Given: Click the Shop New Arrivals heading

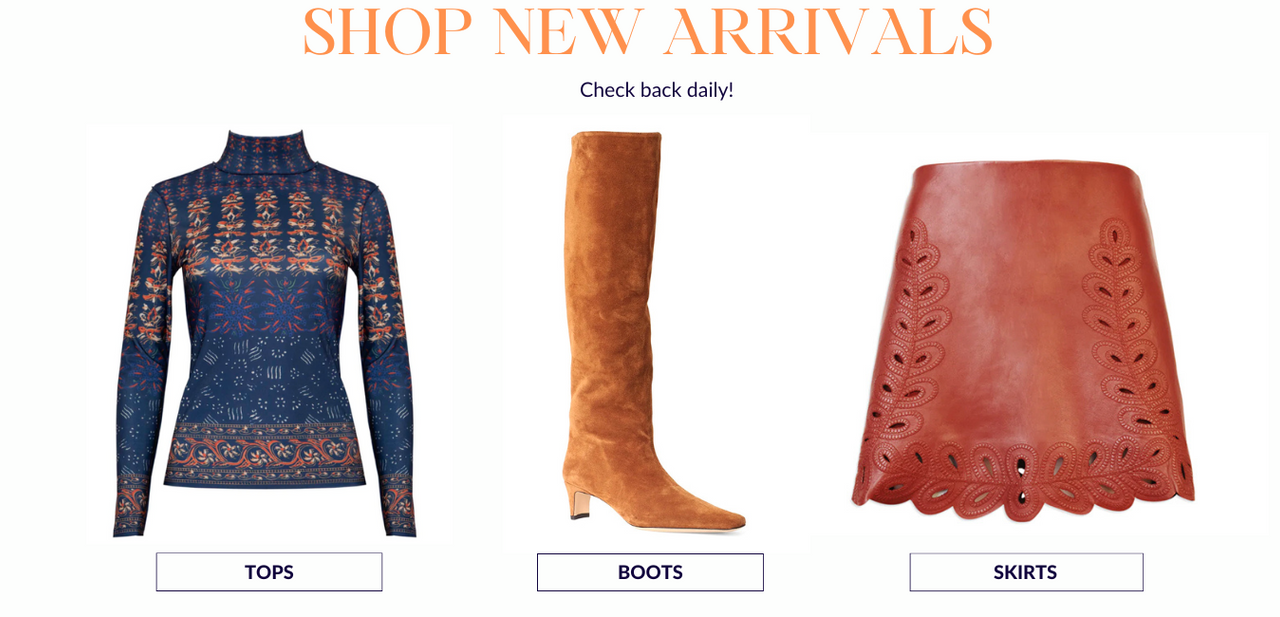Looking at the screenshot, I should (x=648, y=32).
